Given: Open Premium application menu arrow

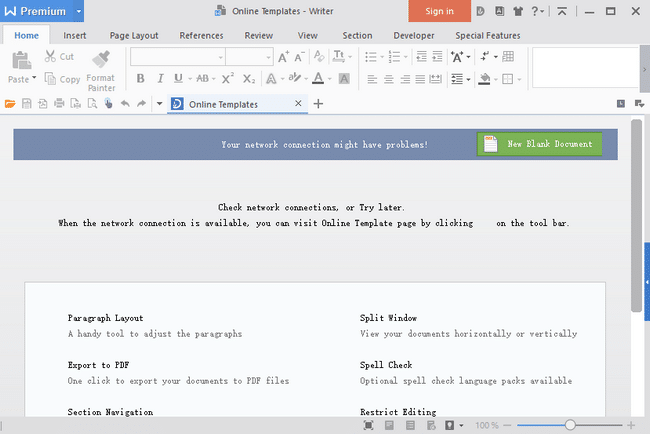Looking at the screenshot, I should click(78, 11).
